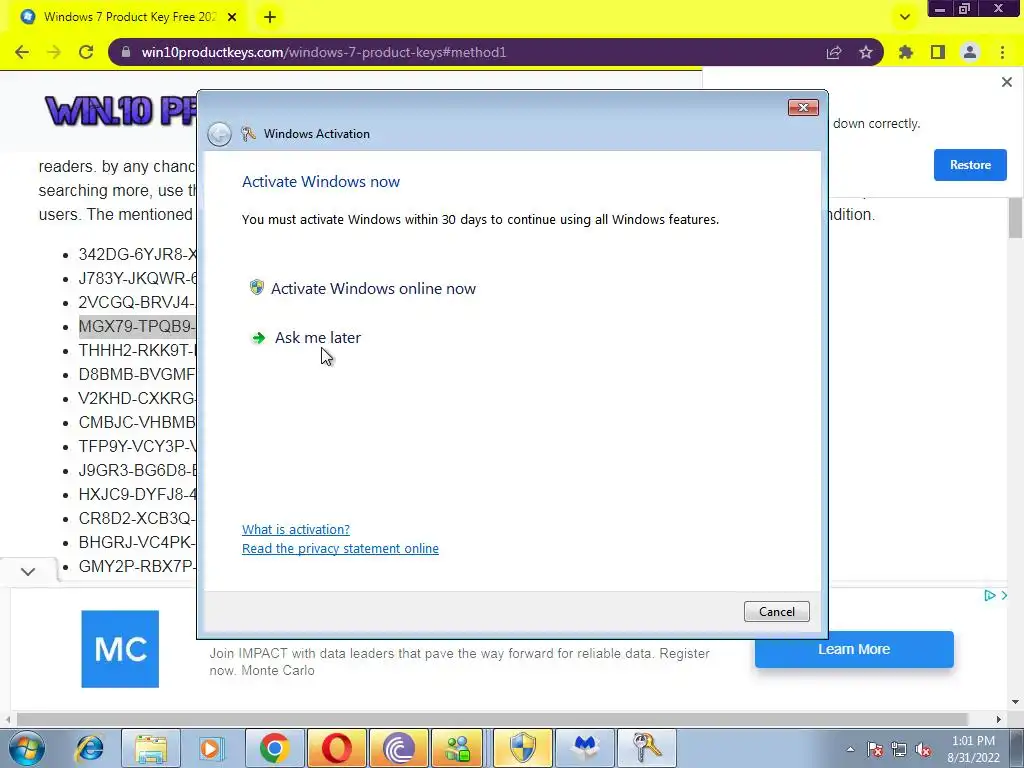The image size is (1024, 768).
Task: Click the horizontal scrollbar at page bottom
Action: pyautogui.click(x=491, y=719)
